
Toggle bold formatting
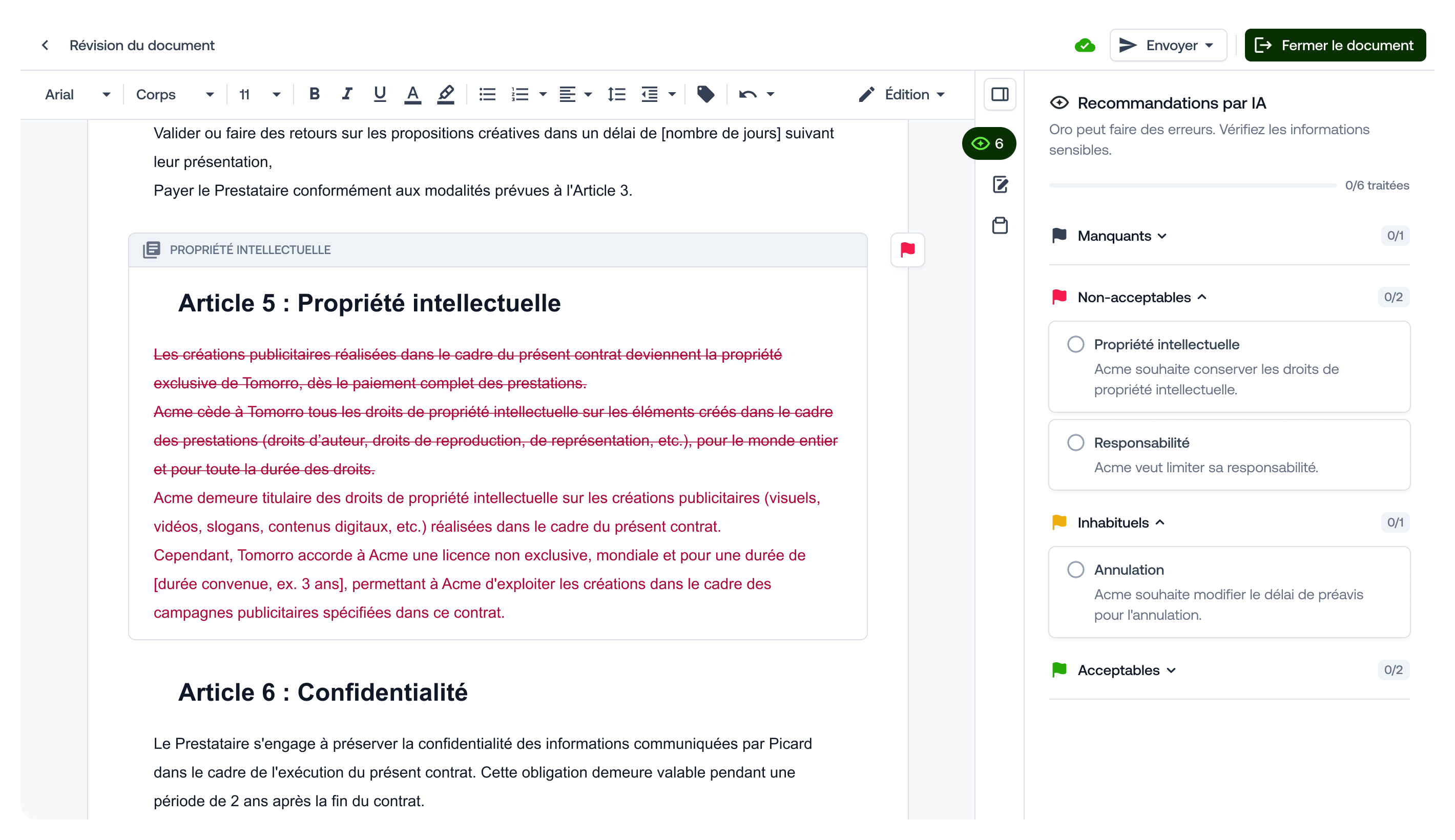[x=314, y=94]
